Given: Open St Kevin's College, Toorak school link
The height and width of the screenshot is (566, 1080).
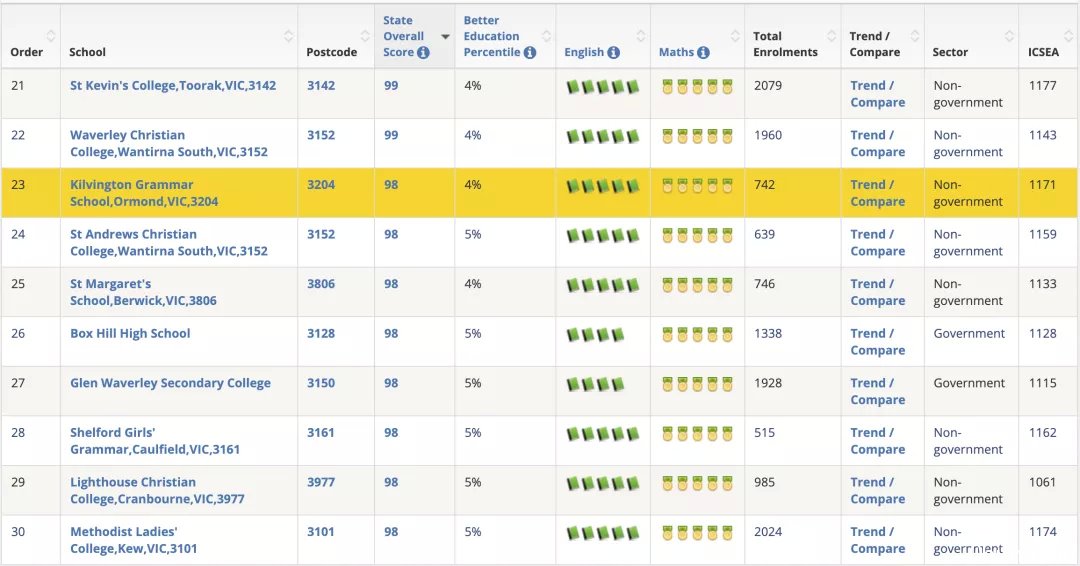Looking at the screenshot, I should (x=173, y=85).
